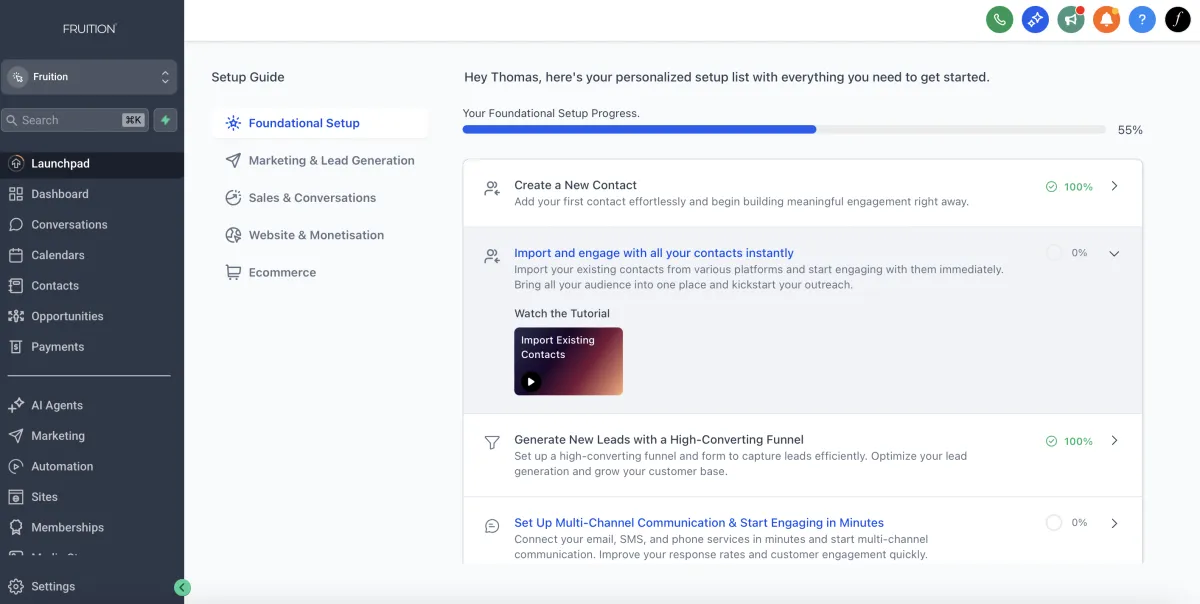Click Generate New Leads with High-Converting Funnel title
1200x604 pixels.
(x=659, y=440)
